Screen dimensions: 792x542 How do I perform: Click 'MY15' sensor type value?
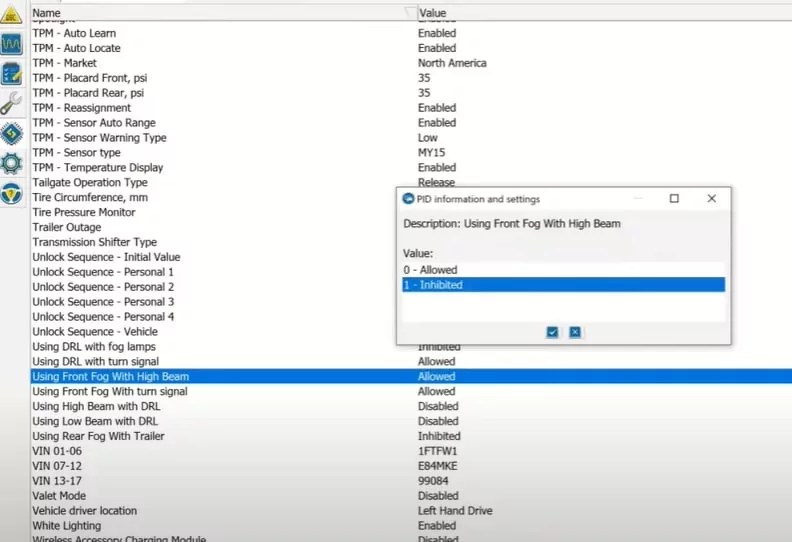431,153
